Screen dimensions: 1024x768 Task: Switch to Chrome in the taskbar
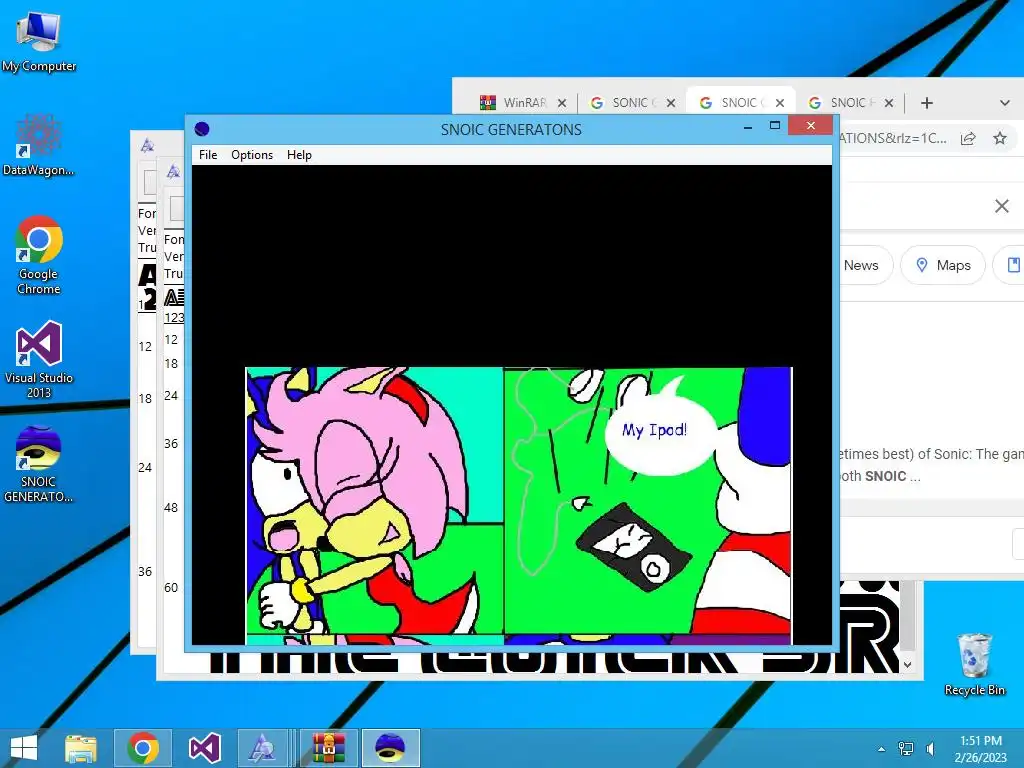(143, 748)
